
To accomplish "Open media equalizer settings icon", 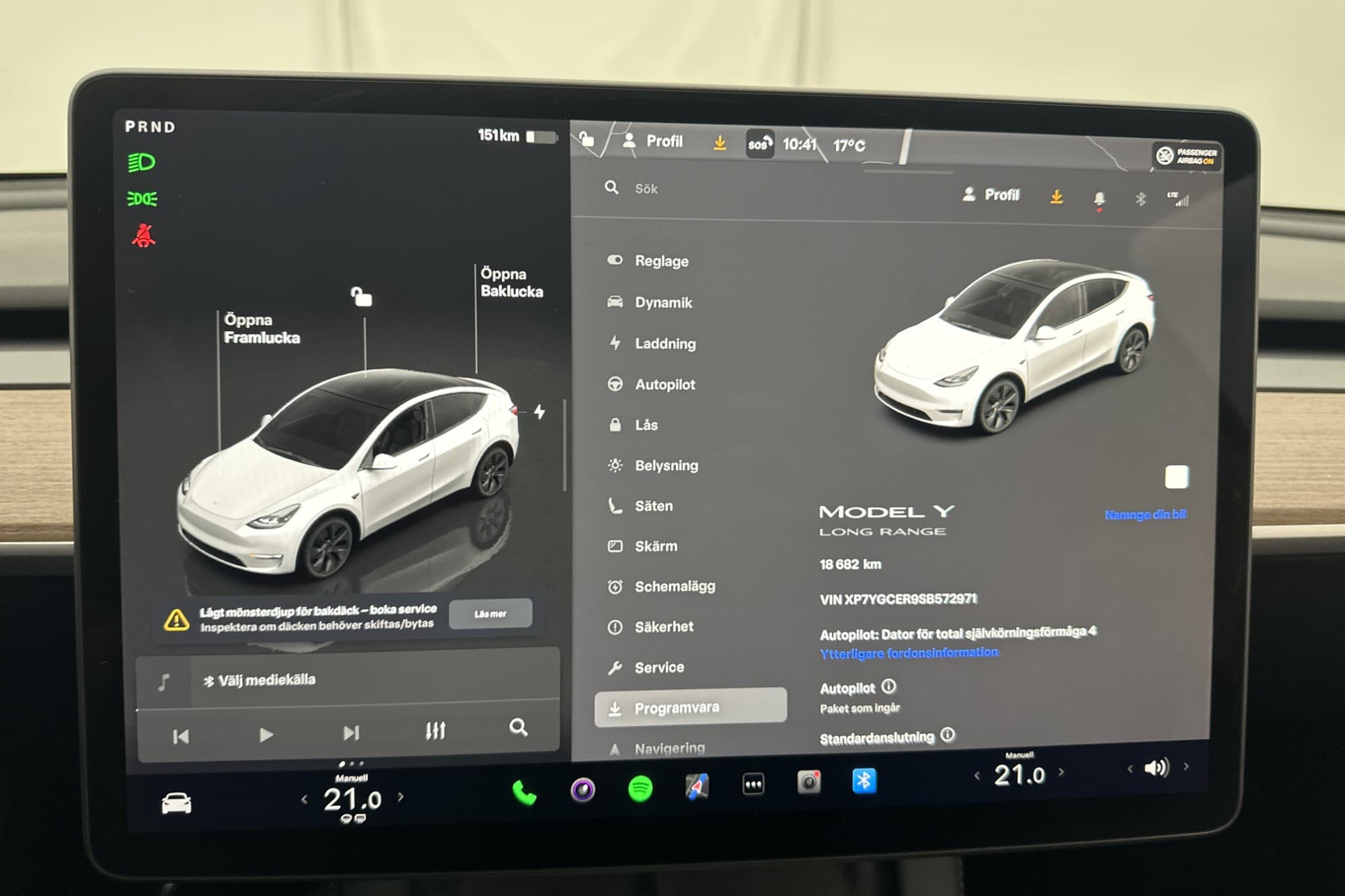I will pos(435,731).
